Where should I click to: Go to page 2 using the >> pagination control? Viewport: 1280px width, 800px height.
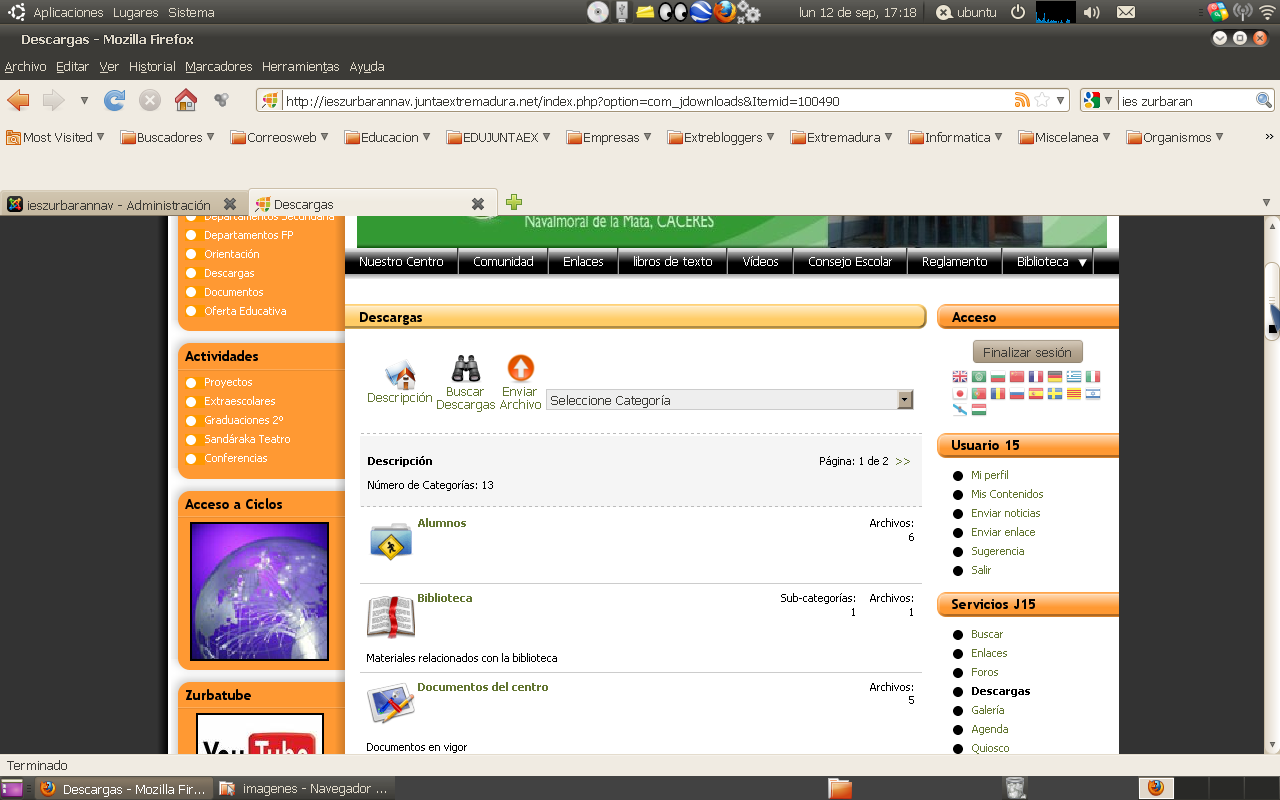899,461
